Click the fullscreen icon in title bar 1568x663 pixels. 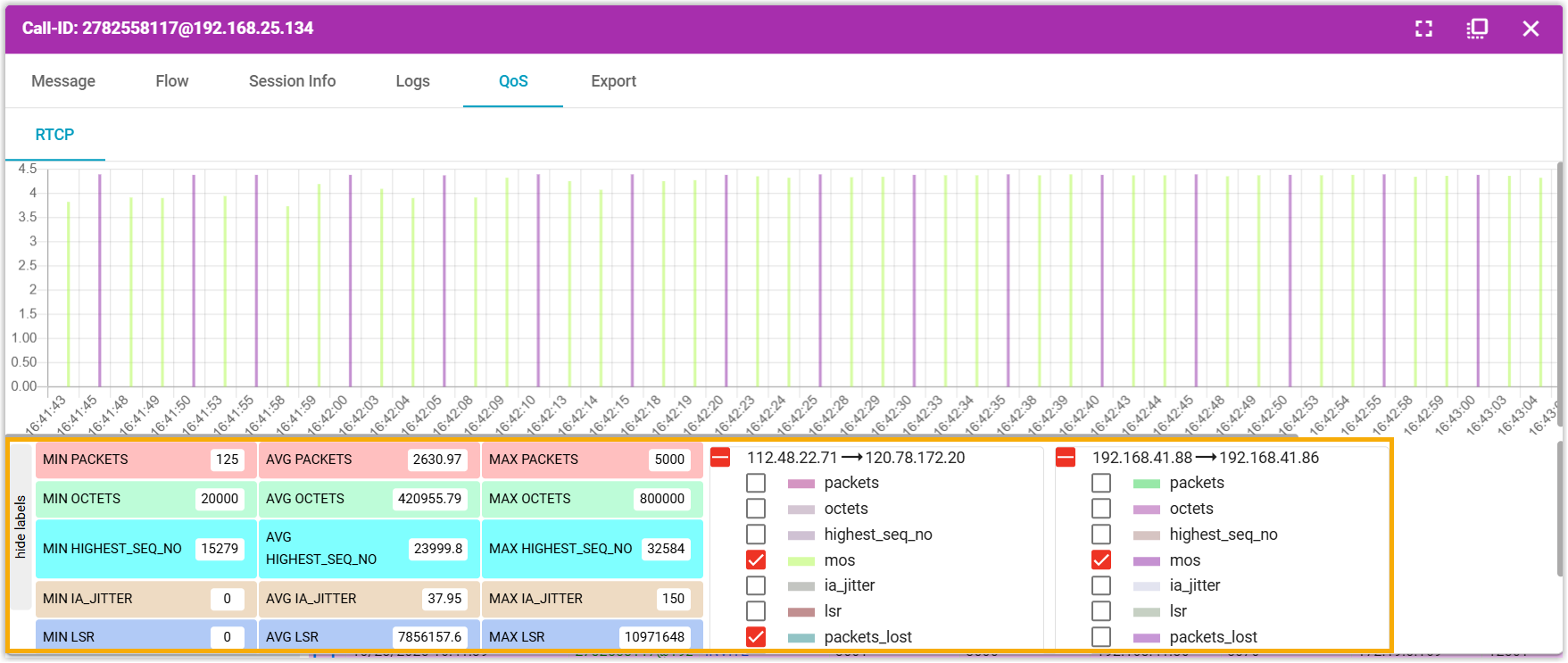coord(1423,29)
